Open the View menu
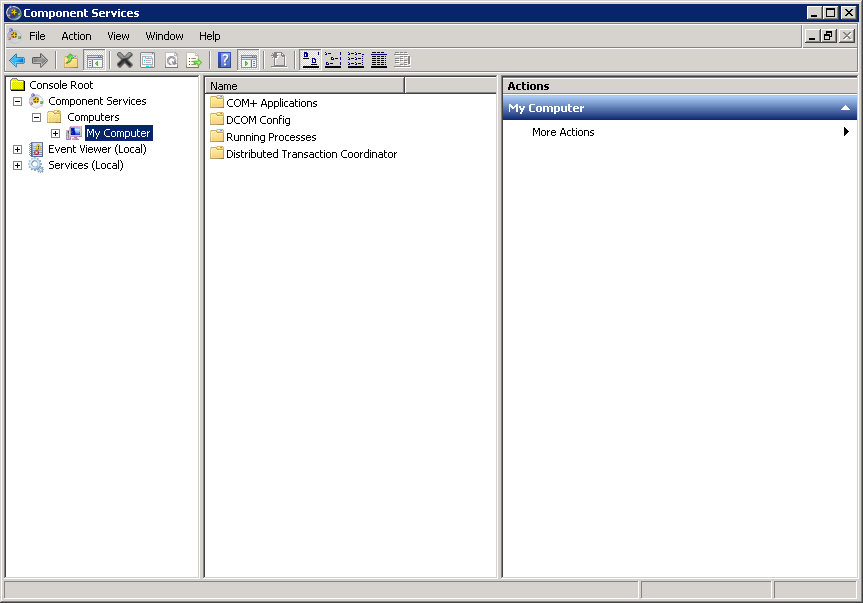Viewport: 863px width, 603px height. (118, 36)
